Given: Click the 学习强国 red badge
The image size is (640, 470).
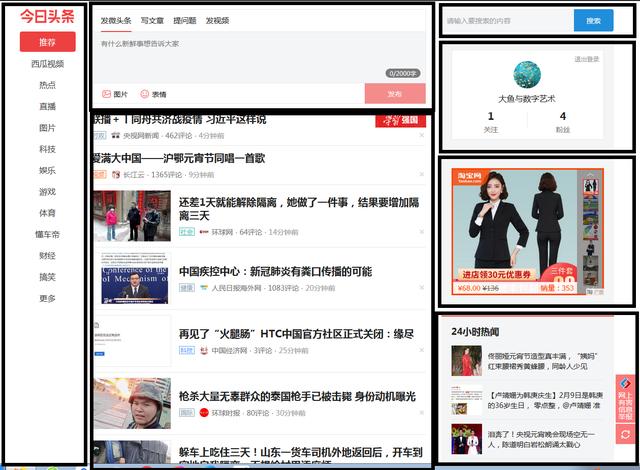Looking at the screenshot, I should [400, 121].
